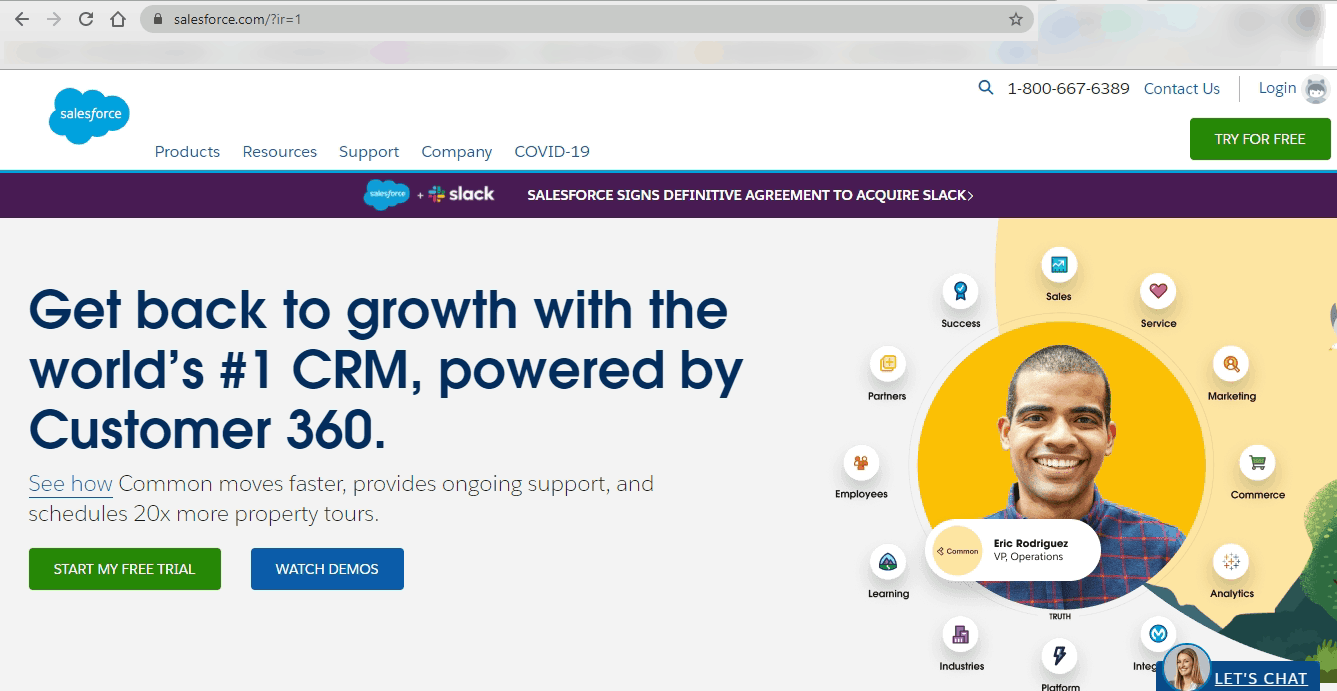This screenshot has height=691, width=1337.
Task: Click the Service heart icon
Action: (1157, 292)
